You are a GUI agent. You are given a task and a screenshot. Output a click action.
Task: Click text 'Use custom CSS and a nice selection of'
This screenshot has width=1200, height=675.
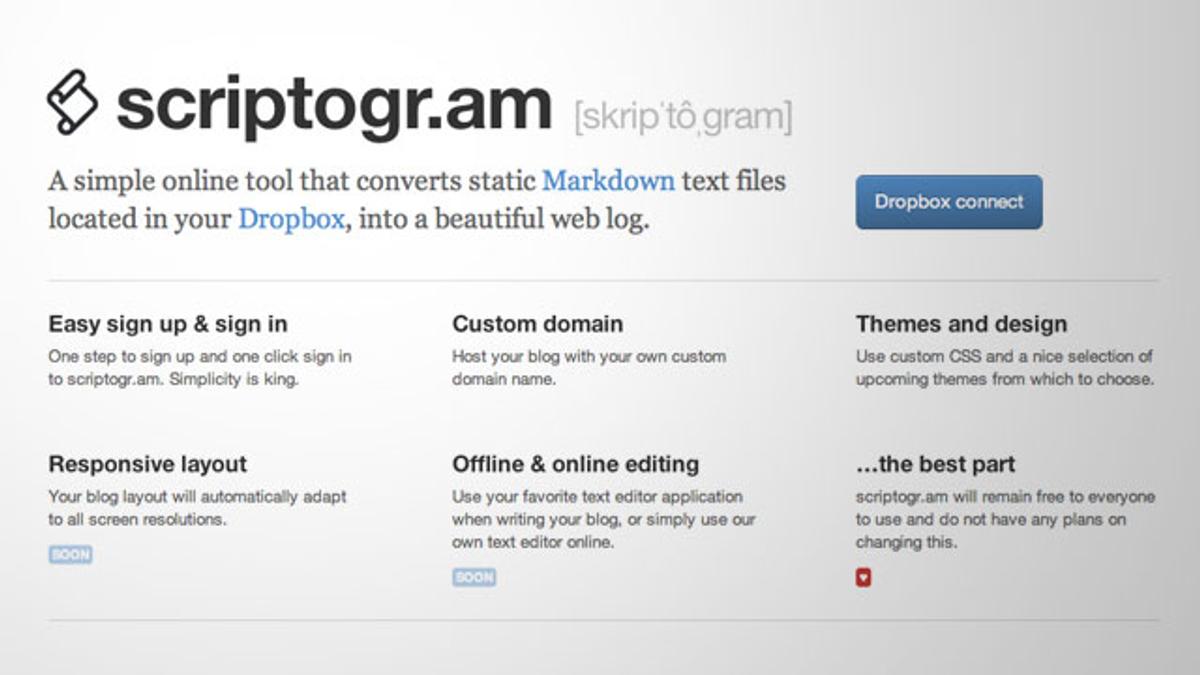tap(1004, 356)
